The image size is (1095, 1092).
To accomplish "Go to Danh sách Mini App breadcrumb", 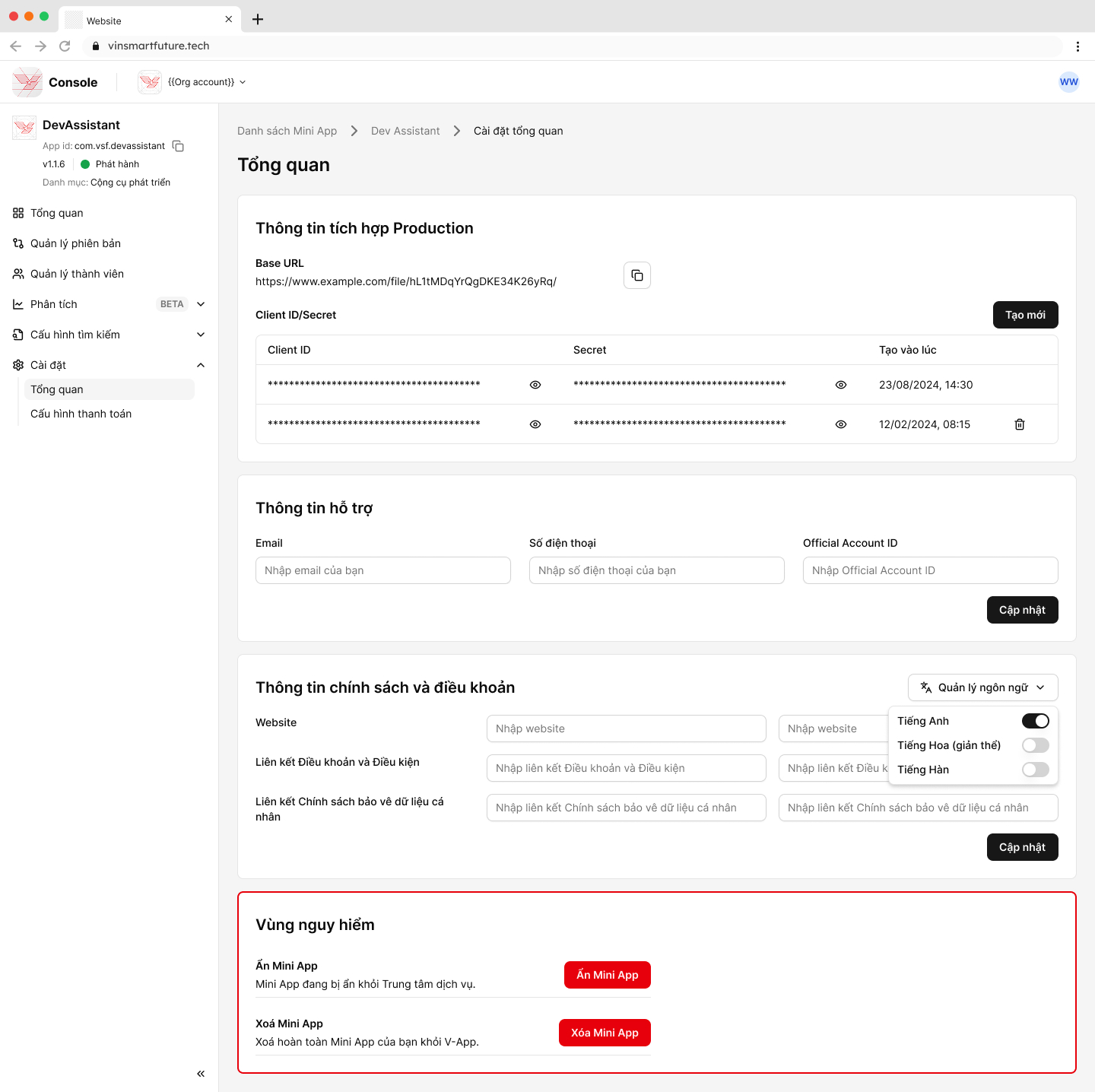I will 287,131.
